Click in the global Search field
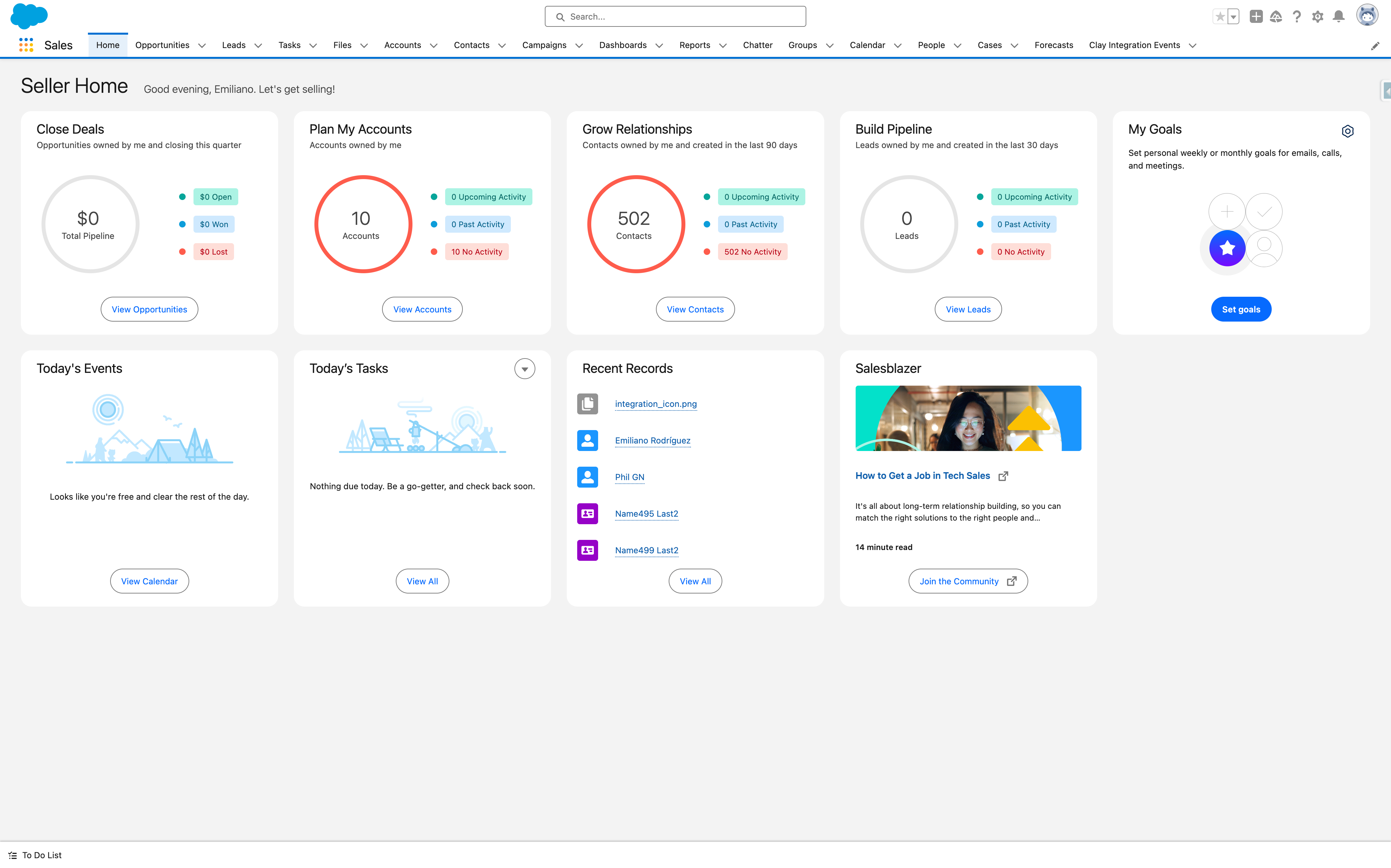 [x=675, y=17]
